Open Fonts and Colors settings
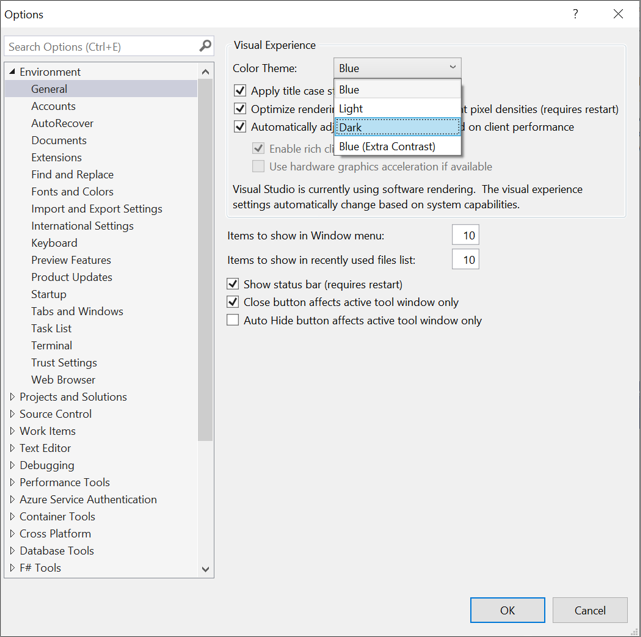This screenshot has width=641, height=637. pyautogui.click(x=72, y=191)
